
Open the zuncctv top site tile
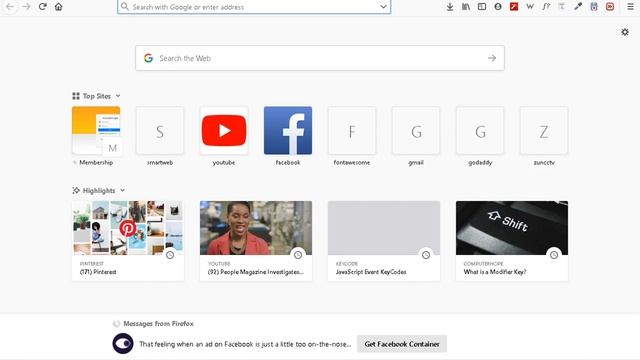544,136
